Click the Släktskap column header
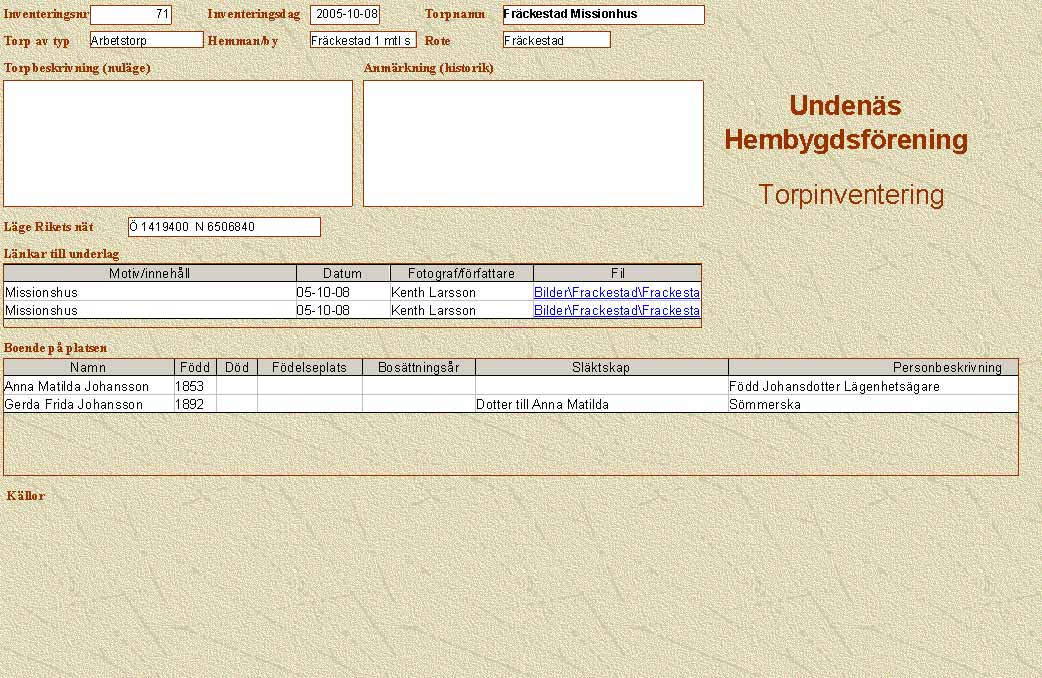 pyautogui.click(x=601, y=367)
